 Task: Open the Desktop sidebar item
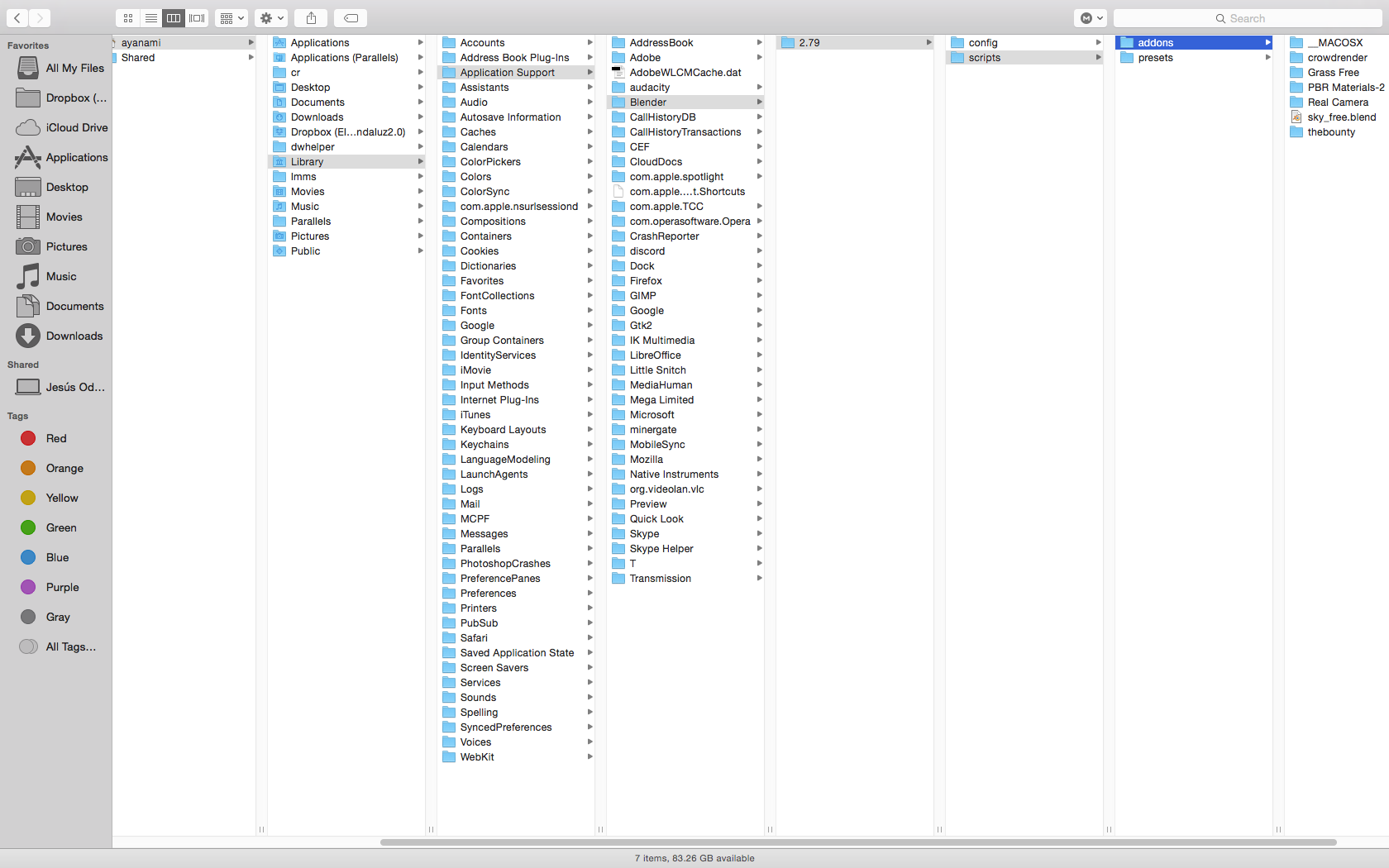(56, 187)
